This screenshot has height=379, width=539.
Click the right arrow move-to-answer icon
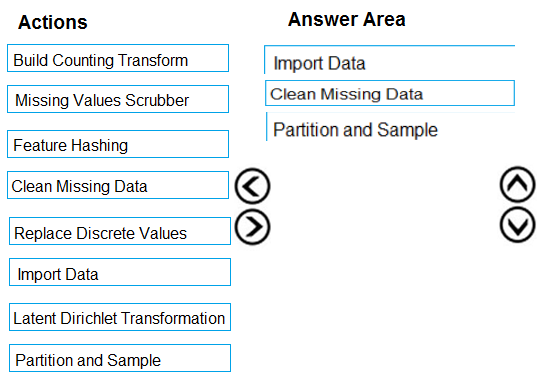click(x=253, y=227)
